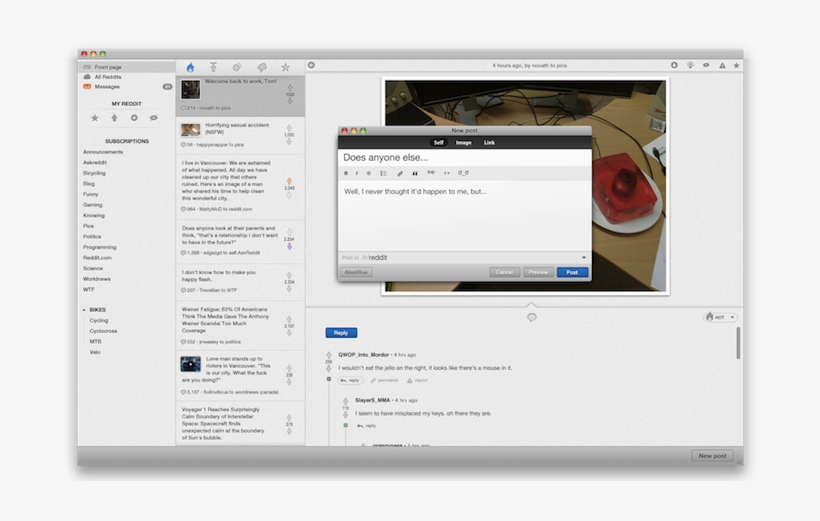820x521 pixels.
Task: Switch to the Link tab in New post
Action: pyautogui.click(x=489, y=142)
